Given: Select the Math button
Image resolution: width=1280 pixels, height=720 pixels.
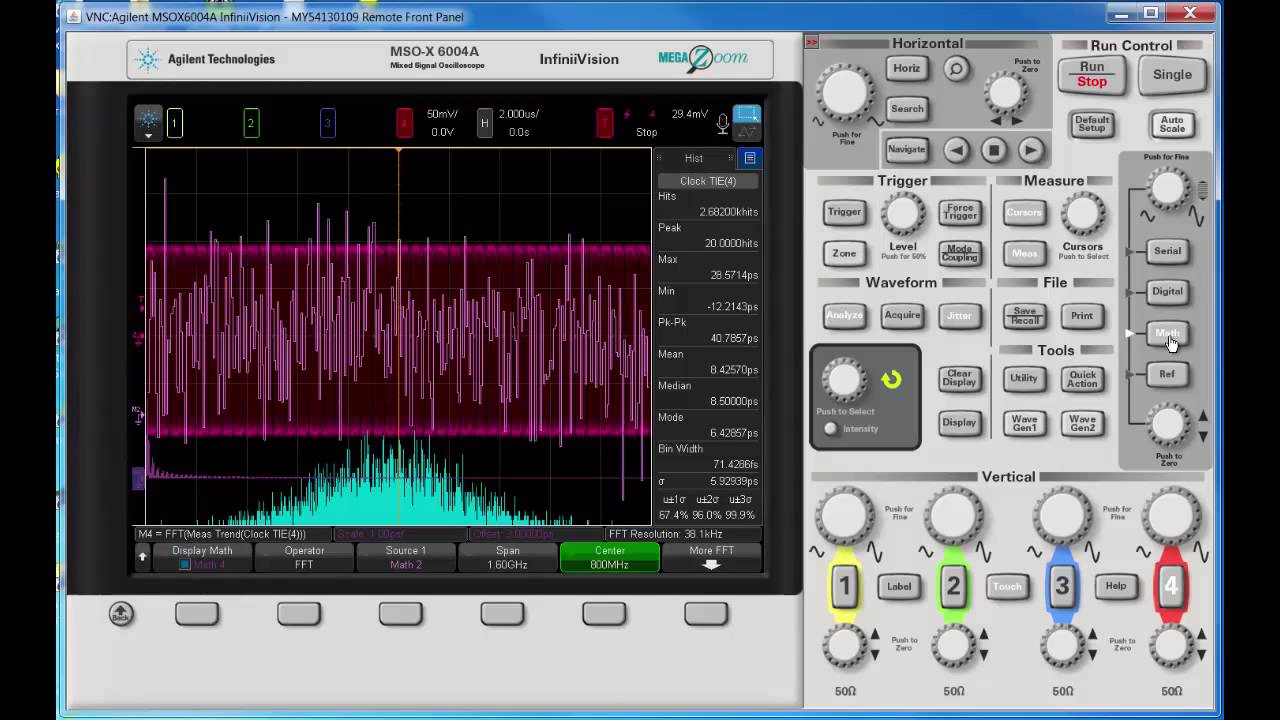Looking at the screenshot, I should click(x=1167, y=333).
